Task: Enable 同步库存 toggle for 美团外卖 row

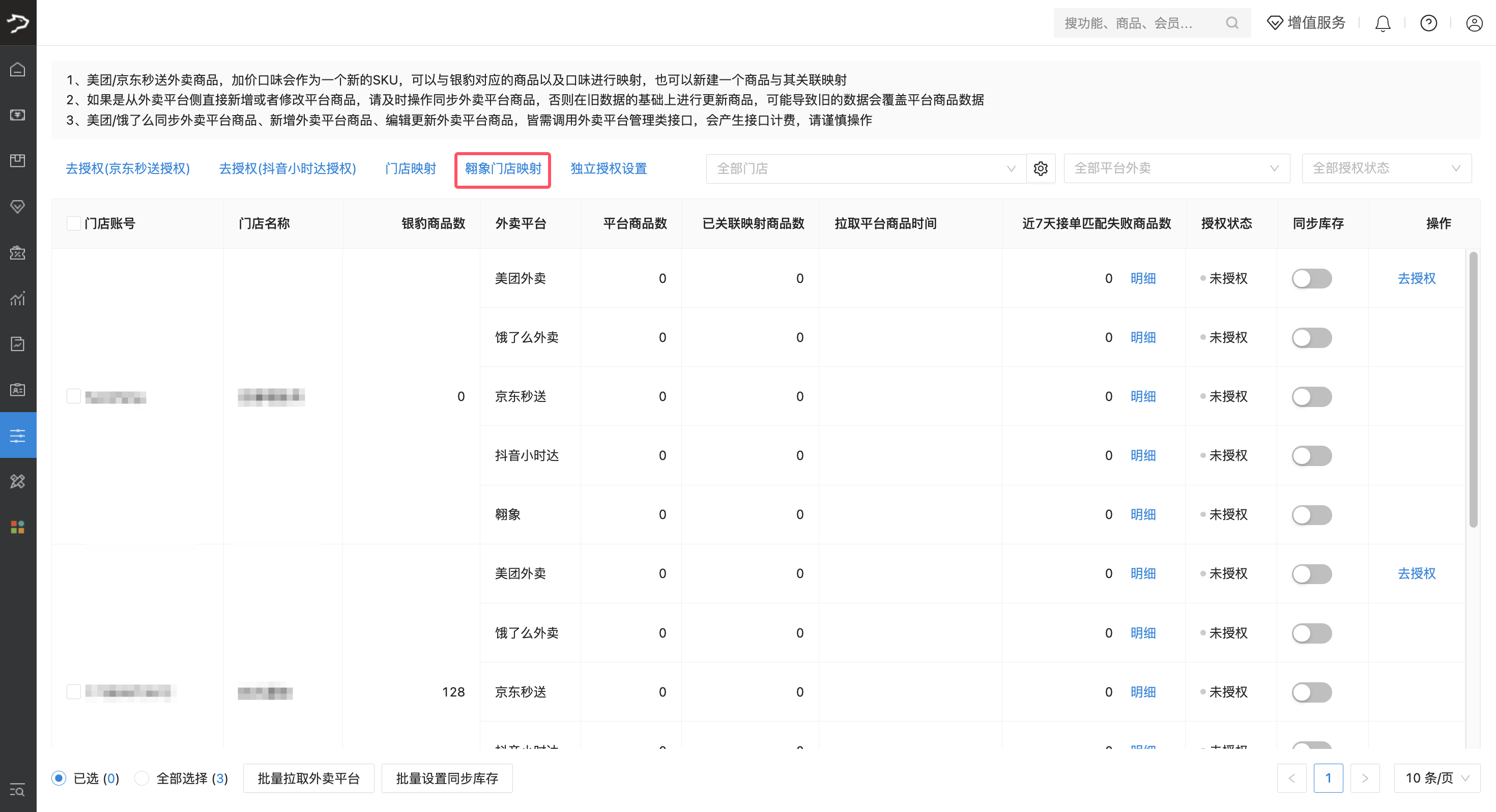Action: (x=1312, y=278)
